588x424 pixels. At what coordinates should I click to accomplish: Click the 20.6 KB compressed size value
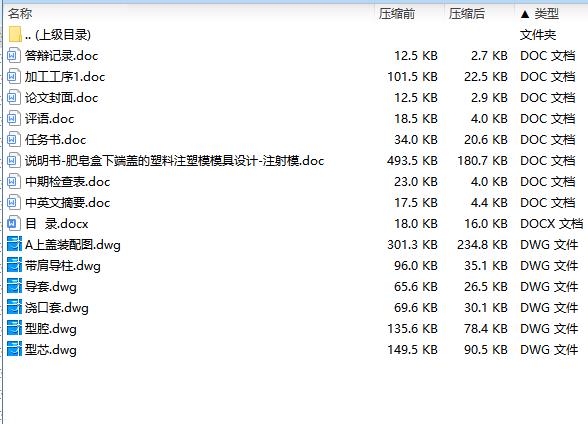486,140
